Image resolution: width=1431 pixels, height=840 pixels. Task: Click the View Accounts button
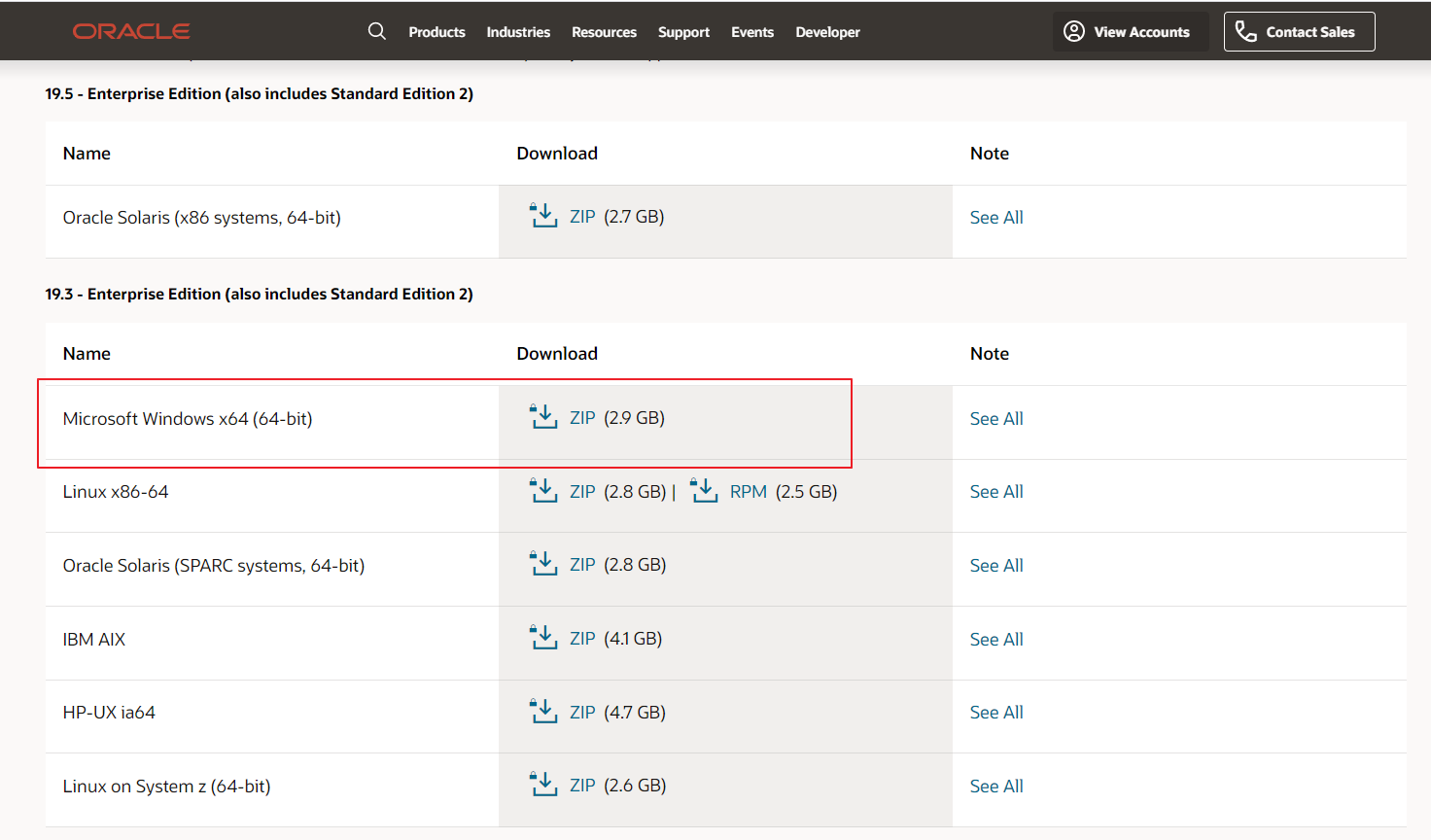[1131, 31]
